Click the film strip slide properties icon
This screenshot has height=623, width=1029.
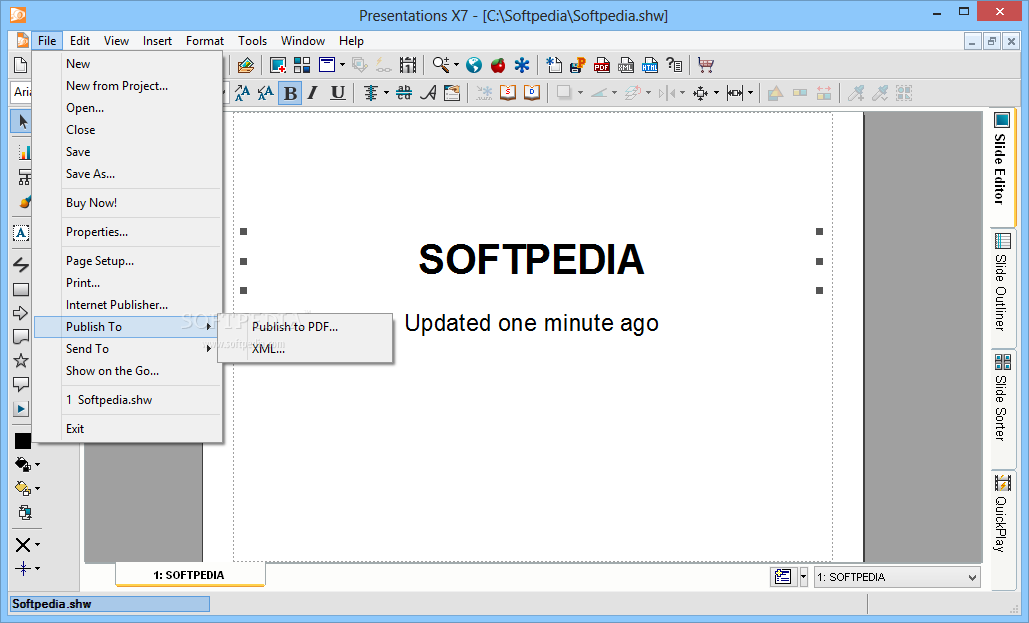click(408, 65)
